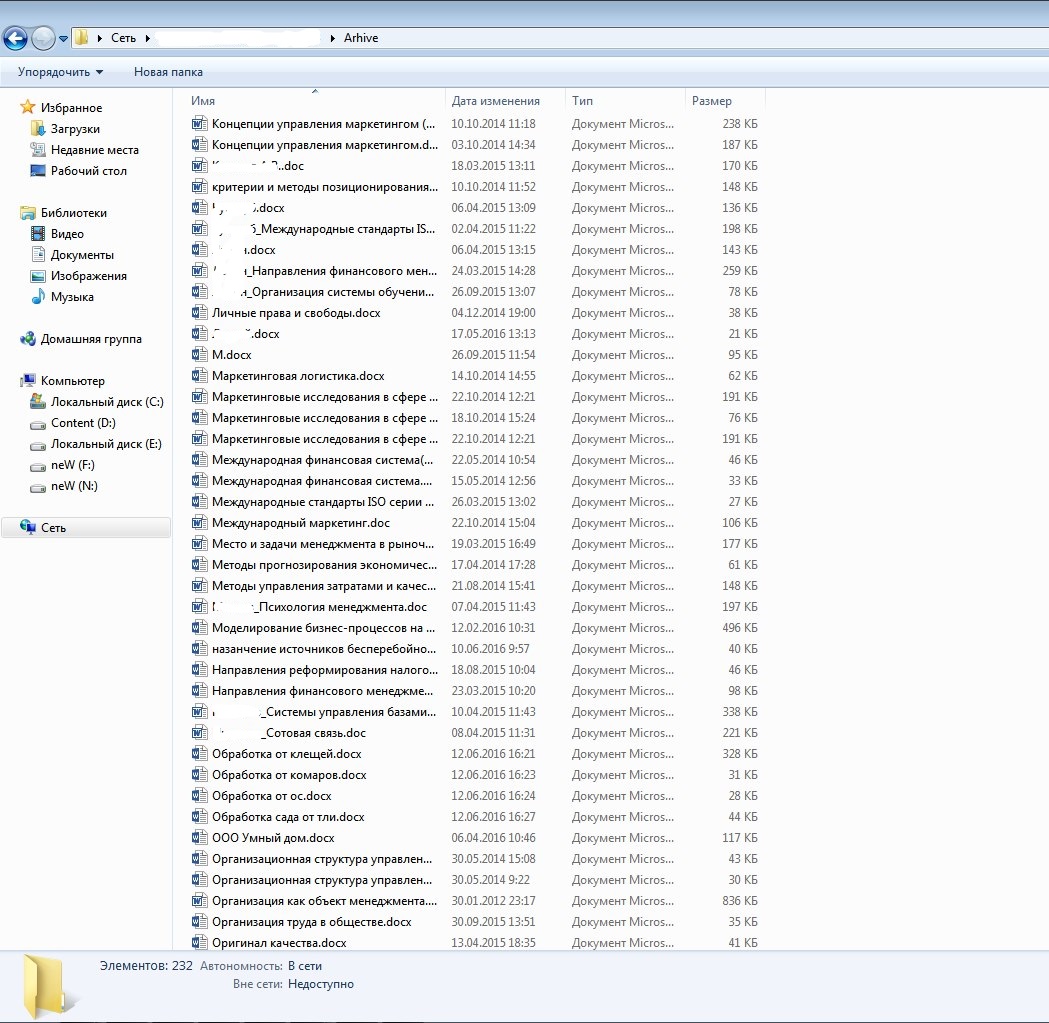Click the Локальный диск (C:) drive icon

click(37, 401)
